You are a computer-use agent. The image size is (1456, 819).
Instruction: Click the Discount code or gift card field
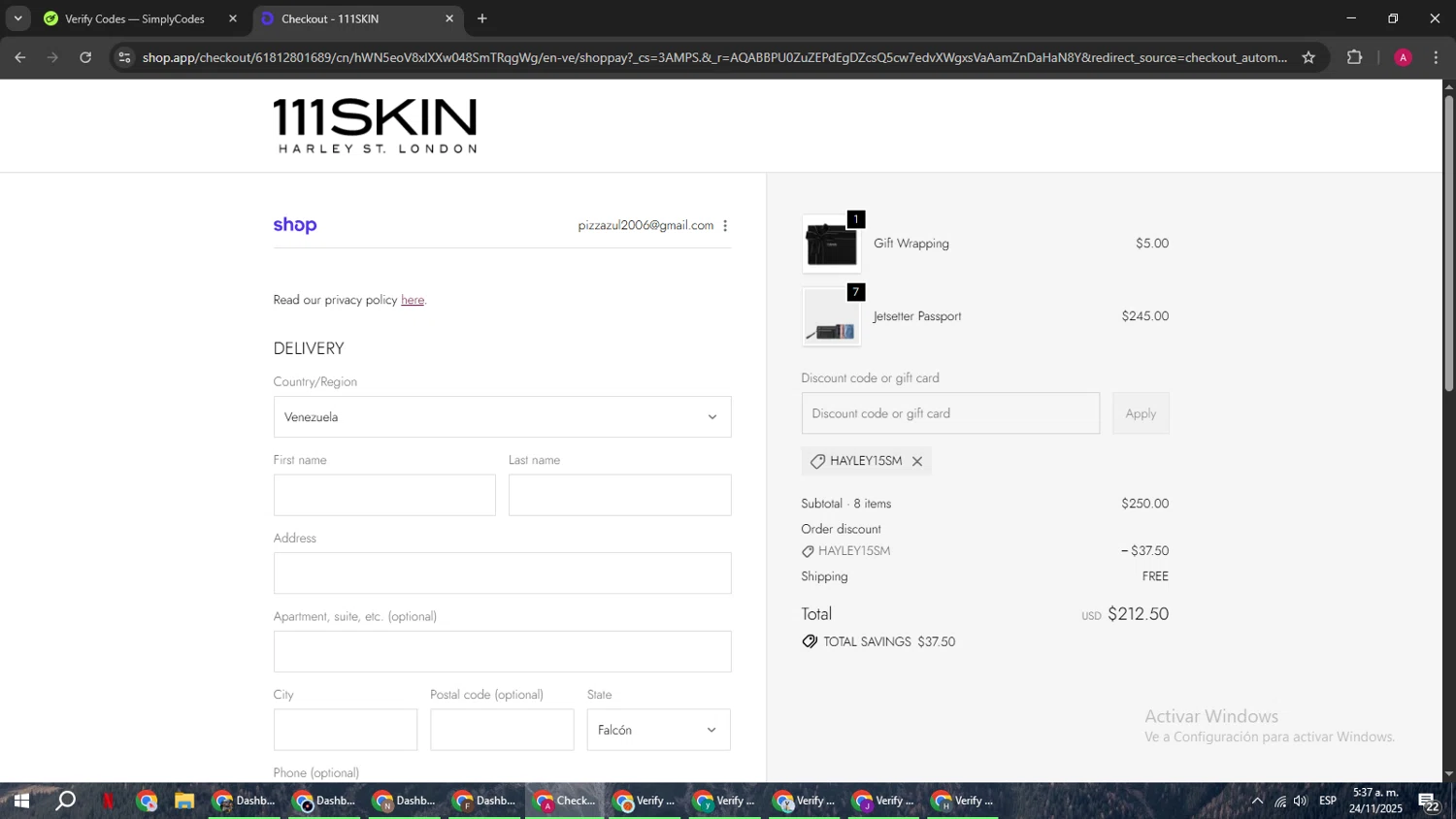pos(950,413)
